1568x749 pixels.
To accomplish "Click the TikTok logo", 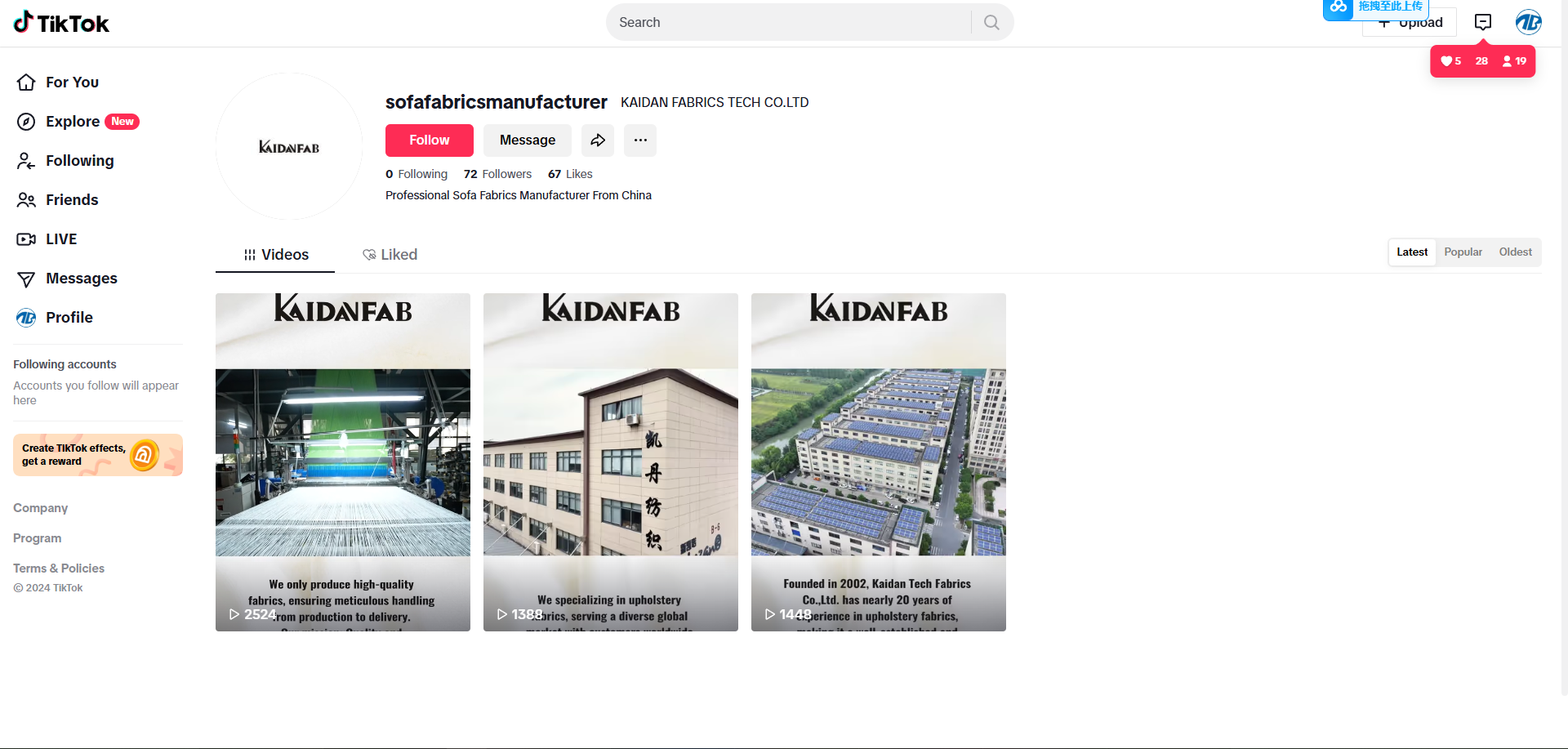I will tap(61, 22).
